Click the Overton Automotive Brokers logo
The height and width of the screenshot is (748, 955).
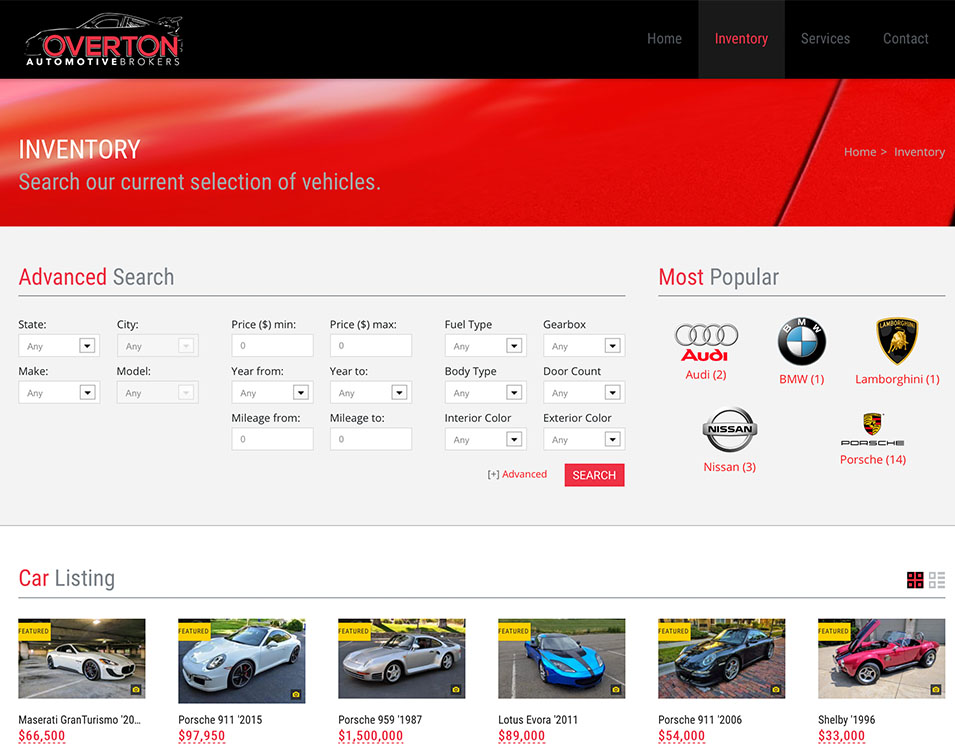tap(104, 40)
